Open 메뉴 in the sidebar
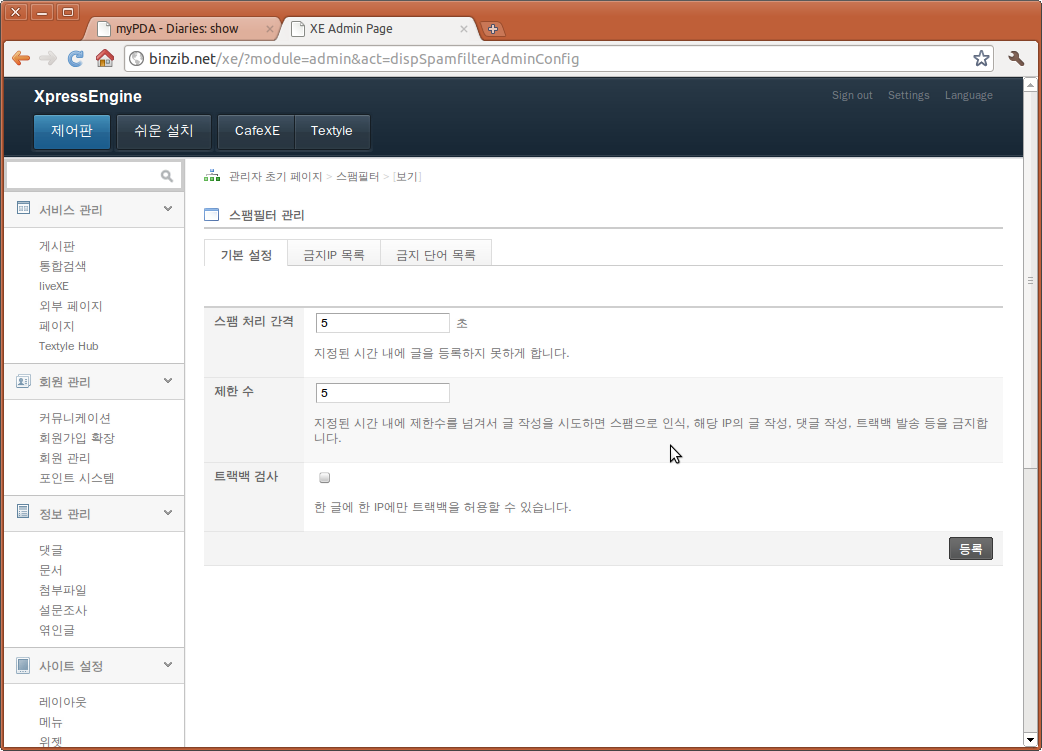This screenshot has width=1042, height=751. pos(51,722)
